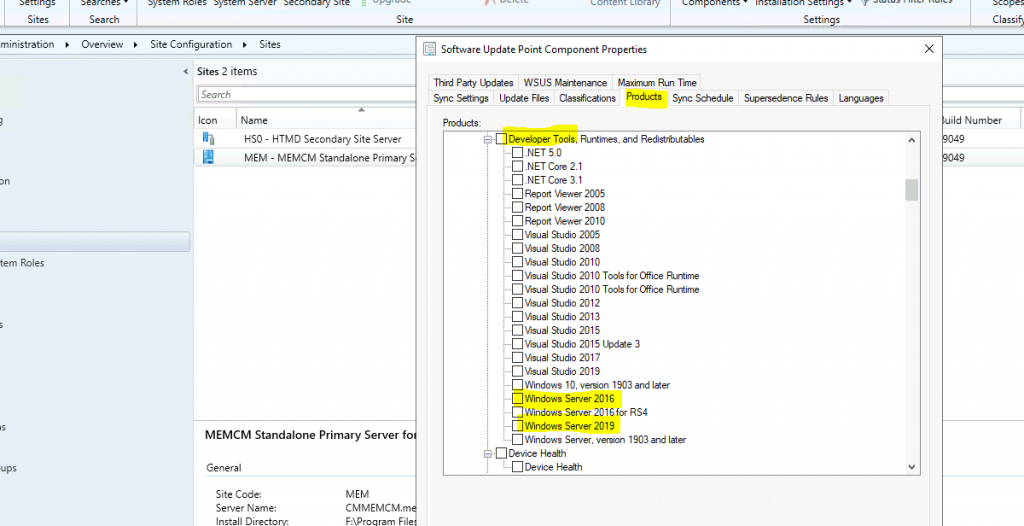Enable the Visual Studio 2013 checkbox

pyautogui.click(x=517, y=317)
